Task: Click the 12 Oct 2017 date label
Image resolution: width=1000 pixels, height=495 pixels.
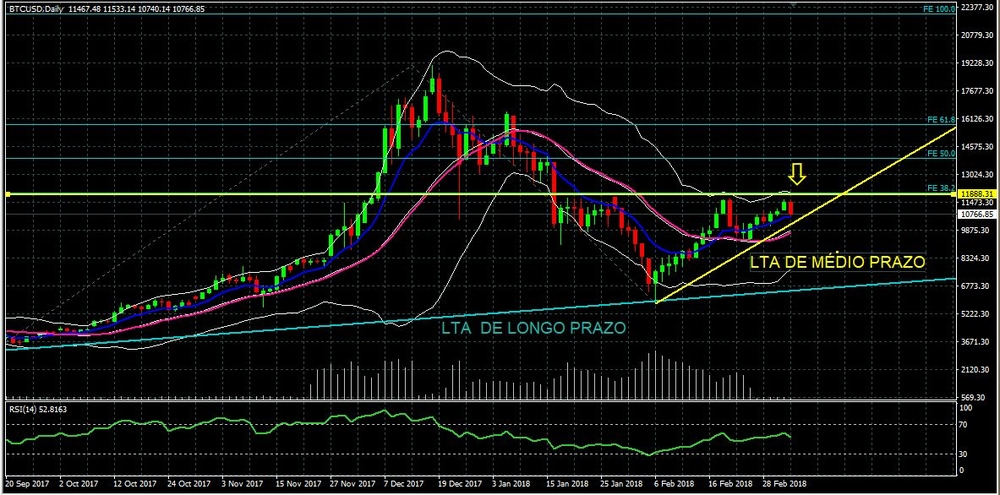Action: [x=136, y=484]
